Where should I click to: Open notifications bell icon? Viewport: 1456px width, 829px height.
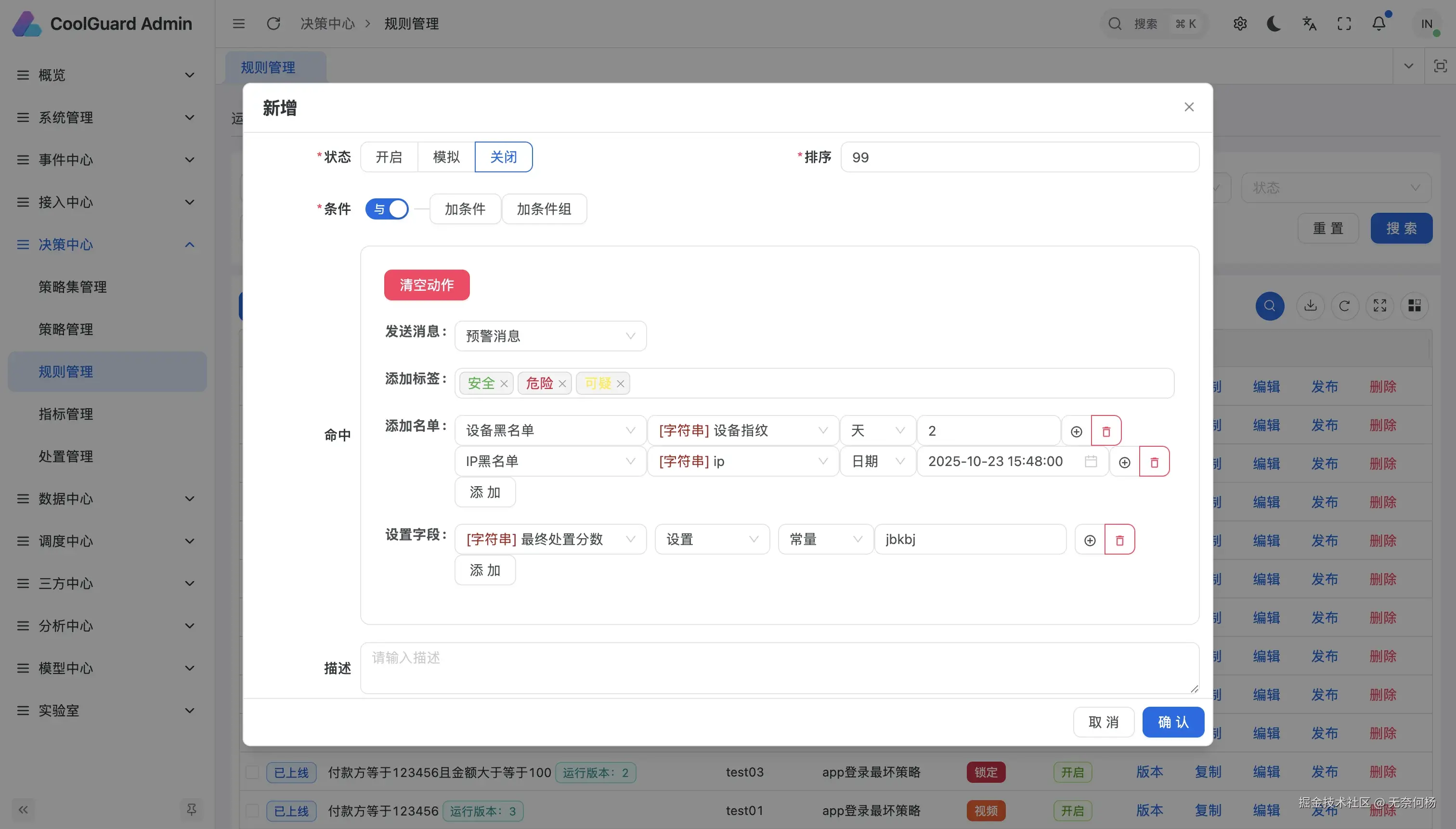coord(1378,24)
